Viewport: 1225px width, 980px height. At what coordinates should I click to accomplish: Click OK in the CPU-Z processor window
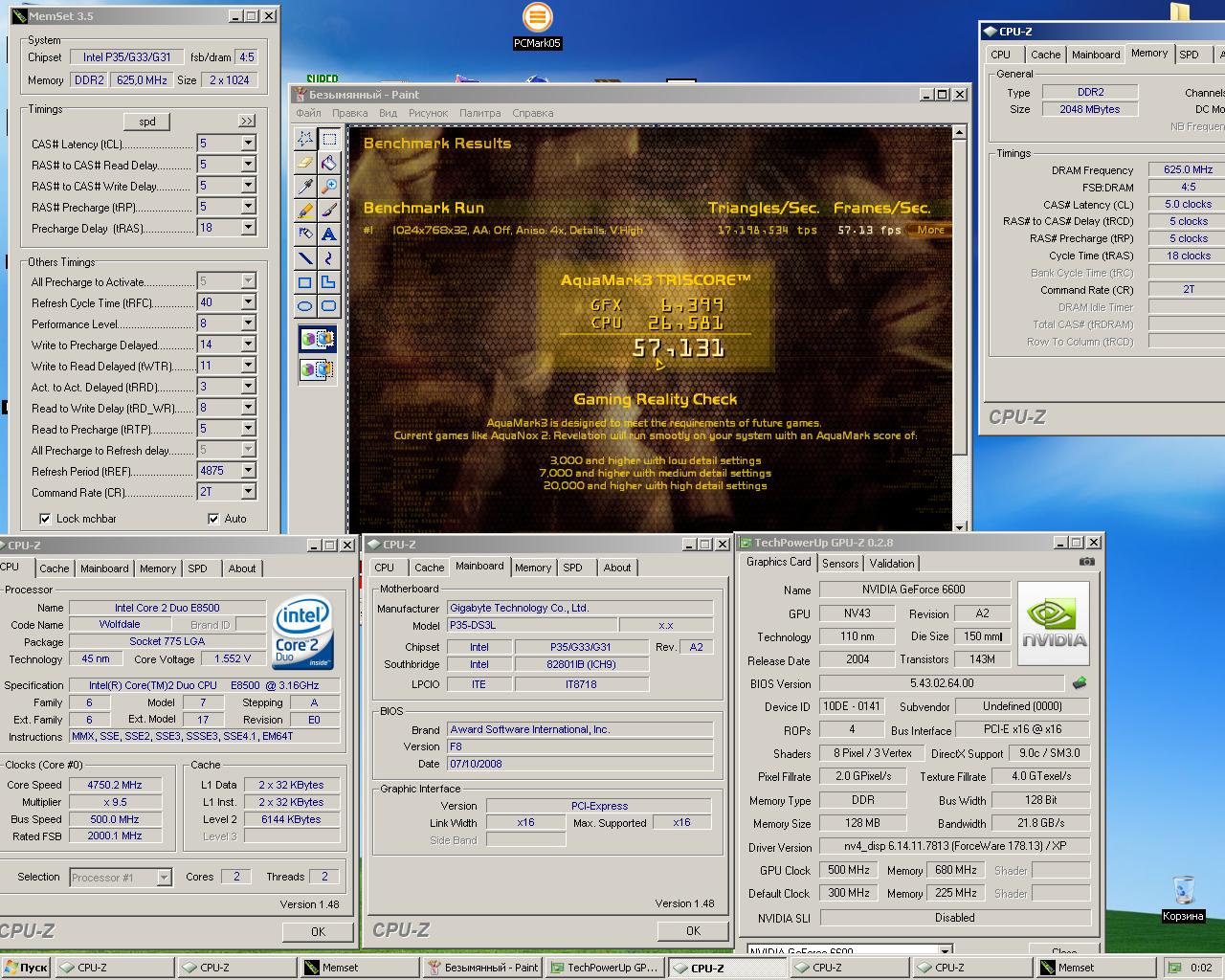pos(318,931)
